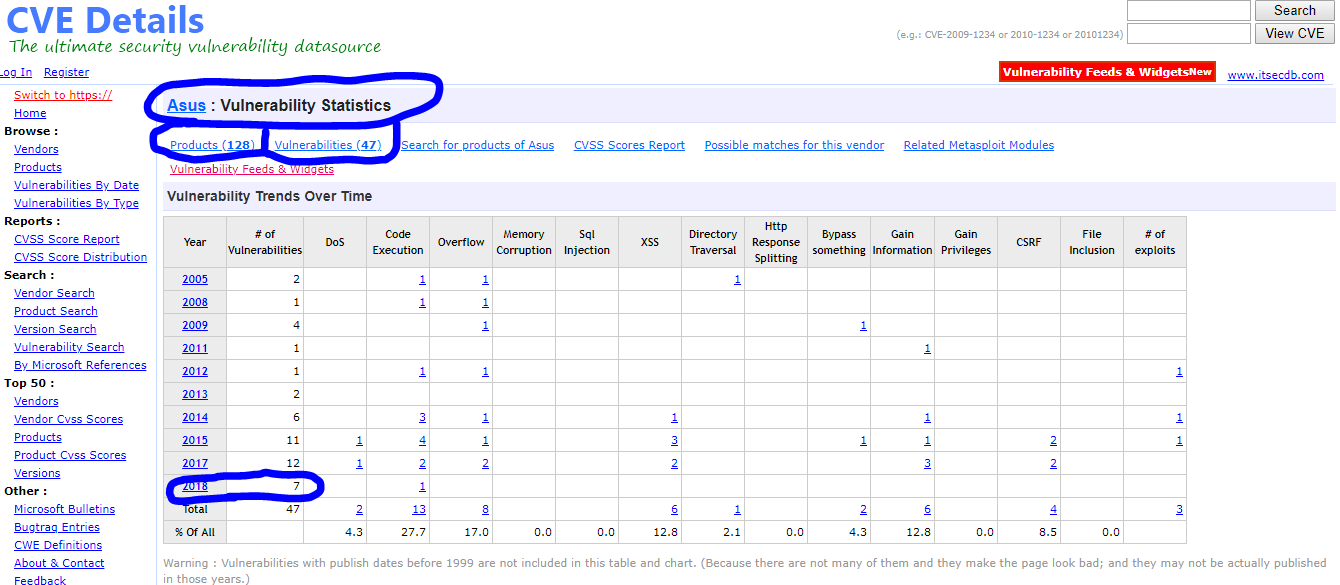Open the 2005 year link in table
Screen dimensions: 1340x585
tap(195, 279)
